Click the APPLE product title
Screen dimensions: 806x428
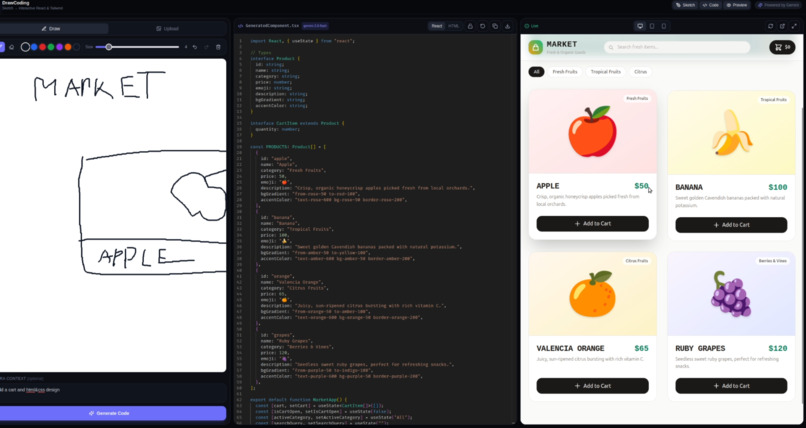[547, 186]
